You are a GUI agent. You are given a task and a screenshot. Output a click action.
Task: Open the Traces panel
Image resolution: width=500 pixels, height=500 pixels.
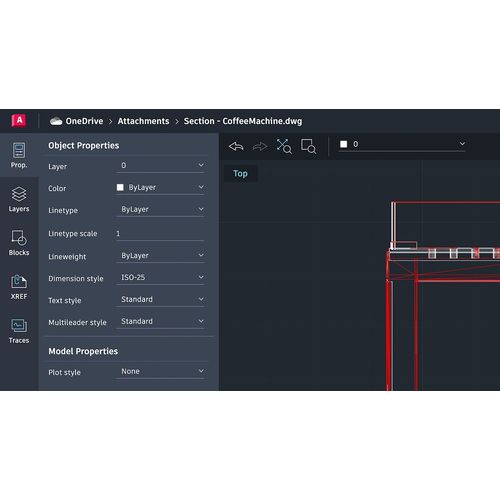coord(19,331)
